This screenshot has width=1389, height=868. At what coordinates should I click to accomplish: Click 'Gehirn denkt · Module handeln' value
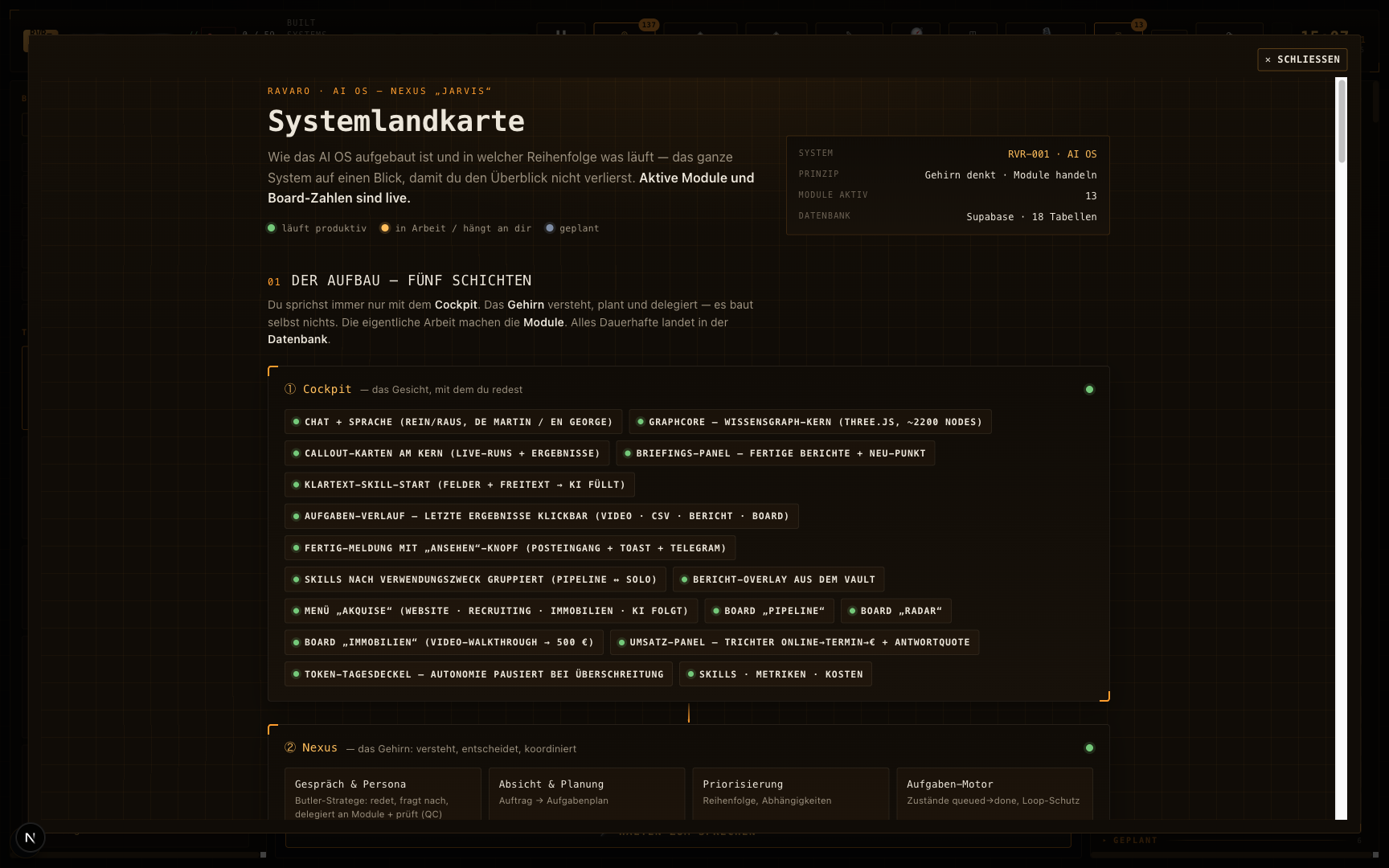[1010, 175]
